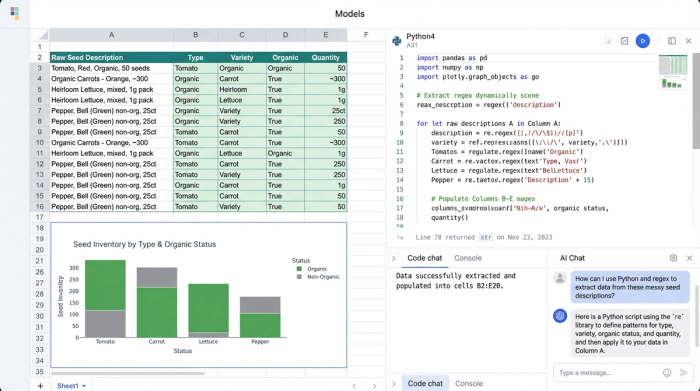
Task: Click the Python logo beside Python4
Action: point(396,41)
